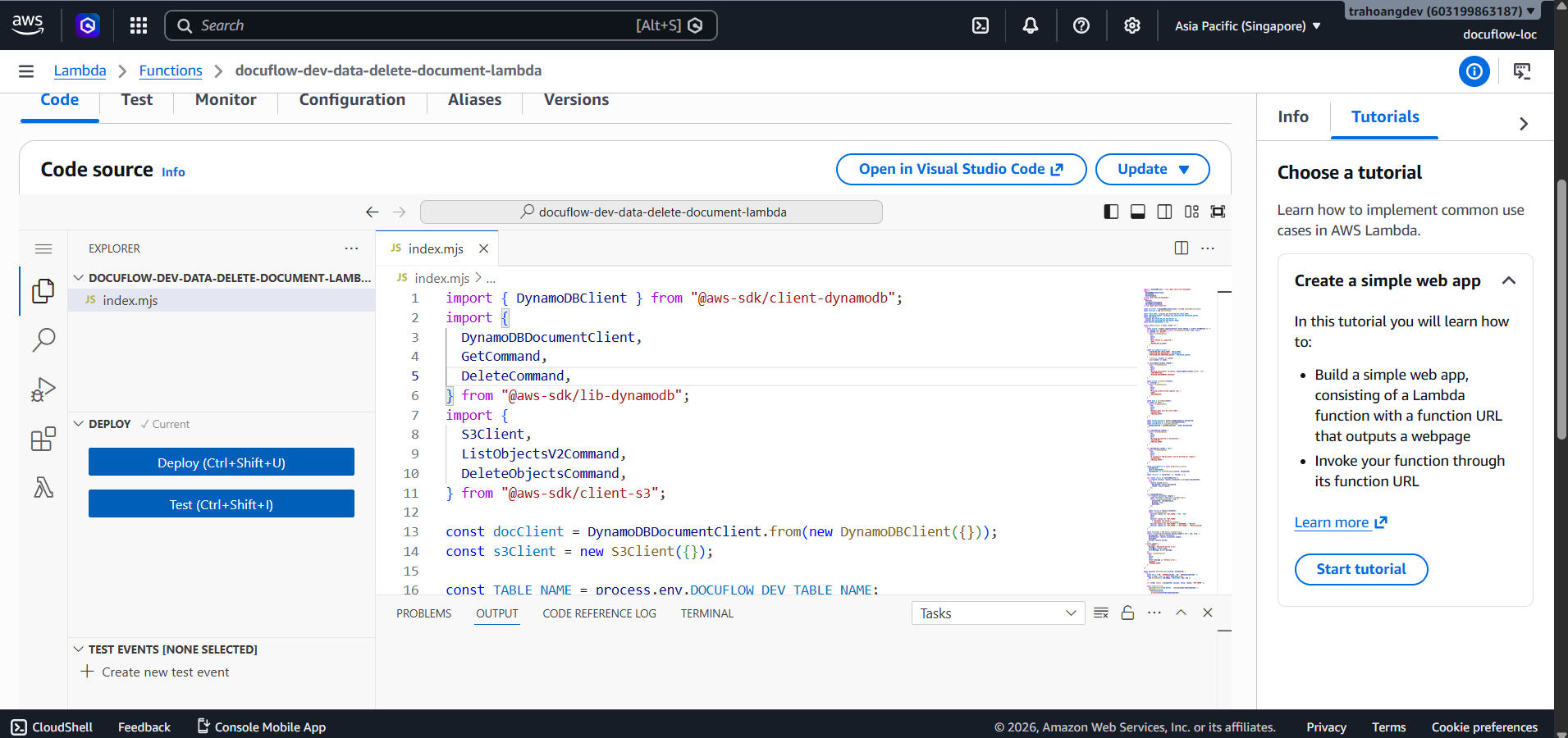This screenshot has width=1568, height=738.
Task: Open the services grid menu
Action: 139,25
